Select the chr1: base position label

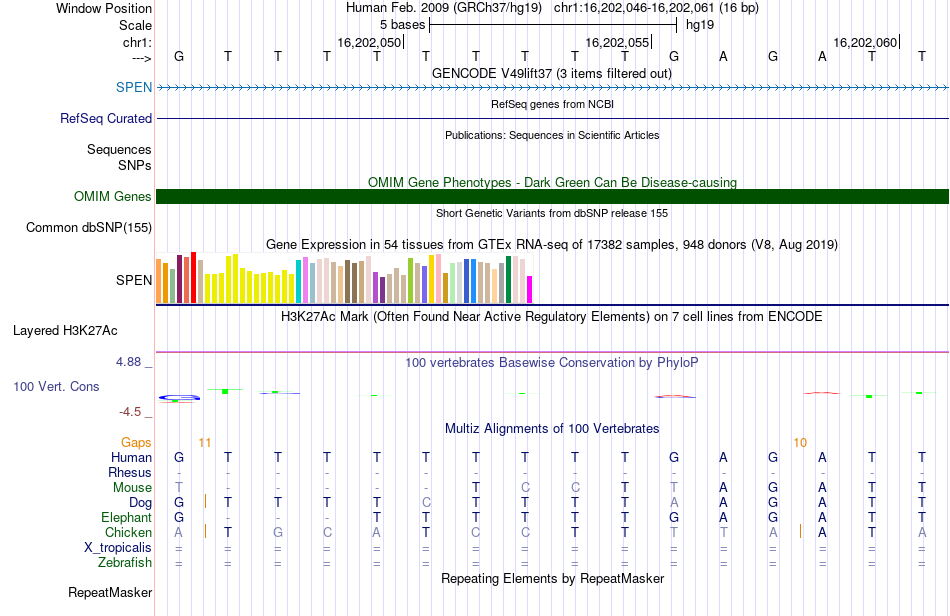point(137,42)
